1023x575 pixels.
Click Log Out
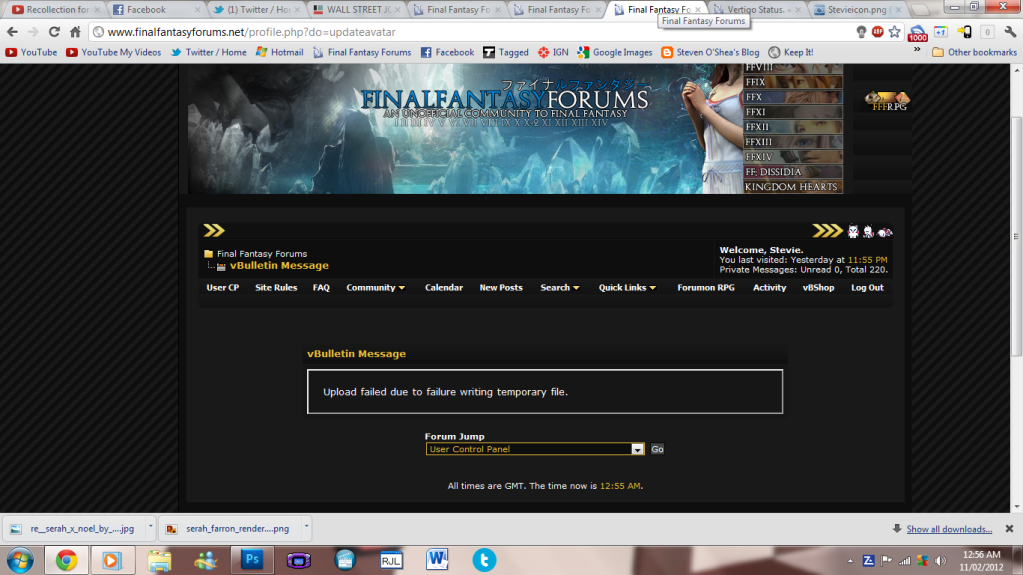pos(867,287)
